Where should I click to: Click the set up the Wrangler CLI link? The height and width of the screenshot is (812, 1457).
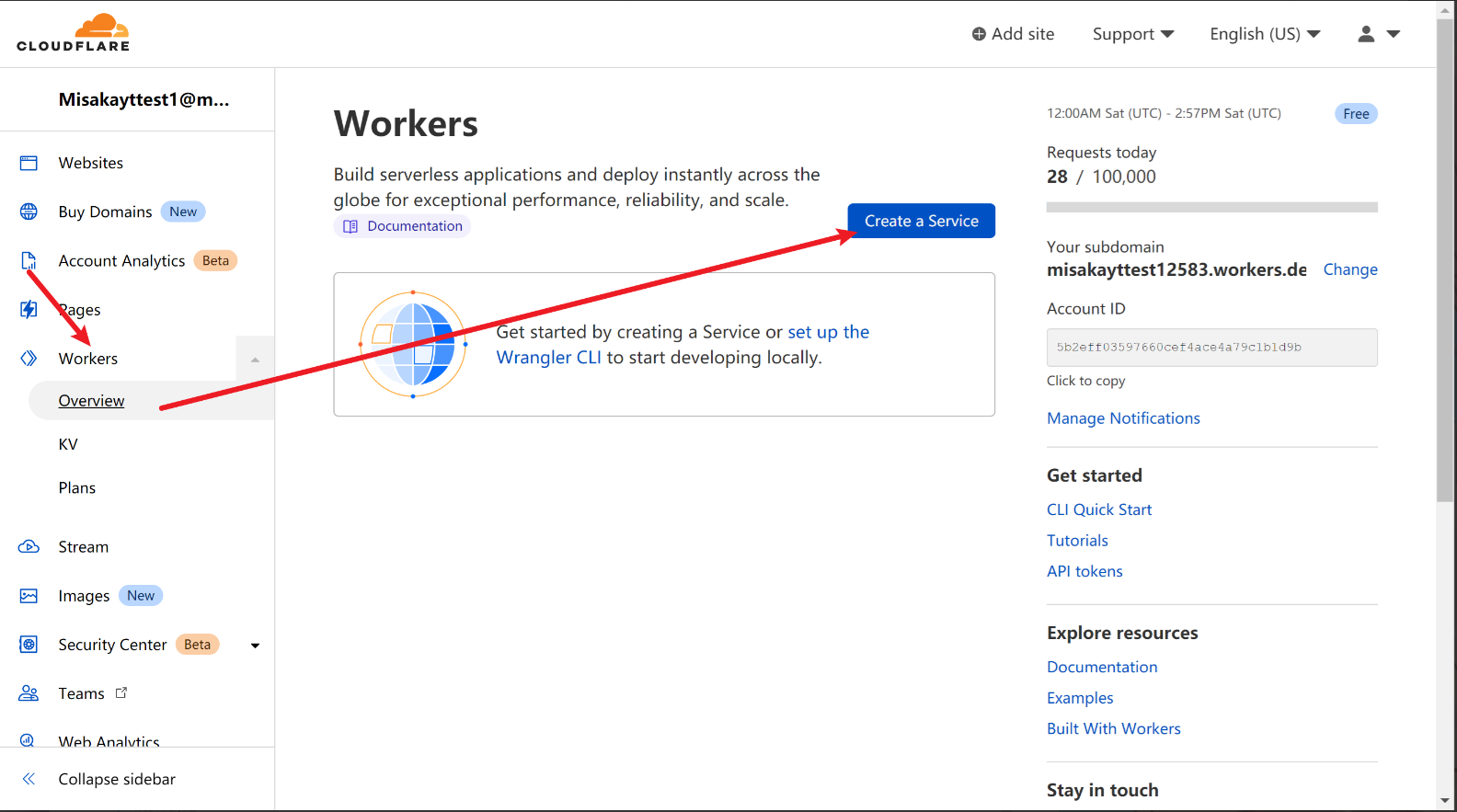683,345
